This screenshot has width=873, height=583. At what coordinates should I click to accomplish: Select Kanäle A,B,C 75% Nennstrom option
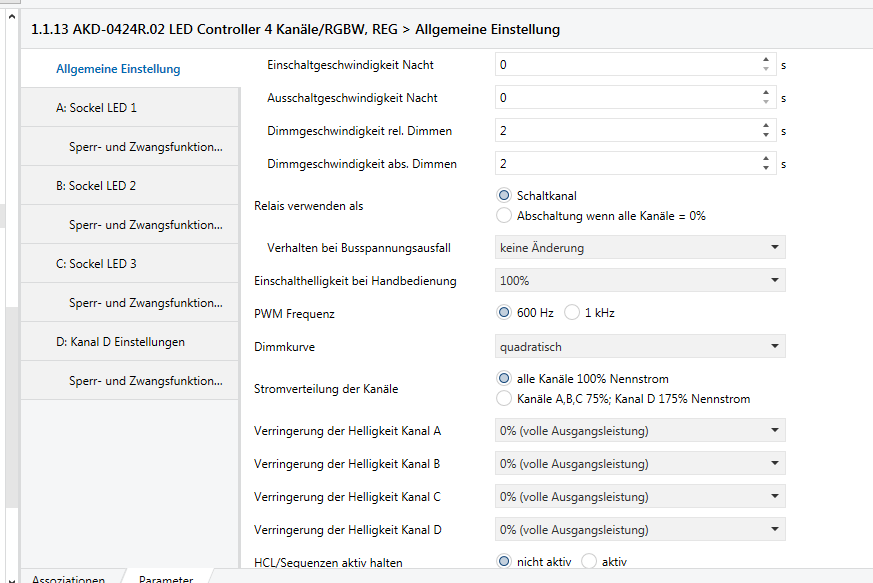pos(504,398)
